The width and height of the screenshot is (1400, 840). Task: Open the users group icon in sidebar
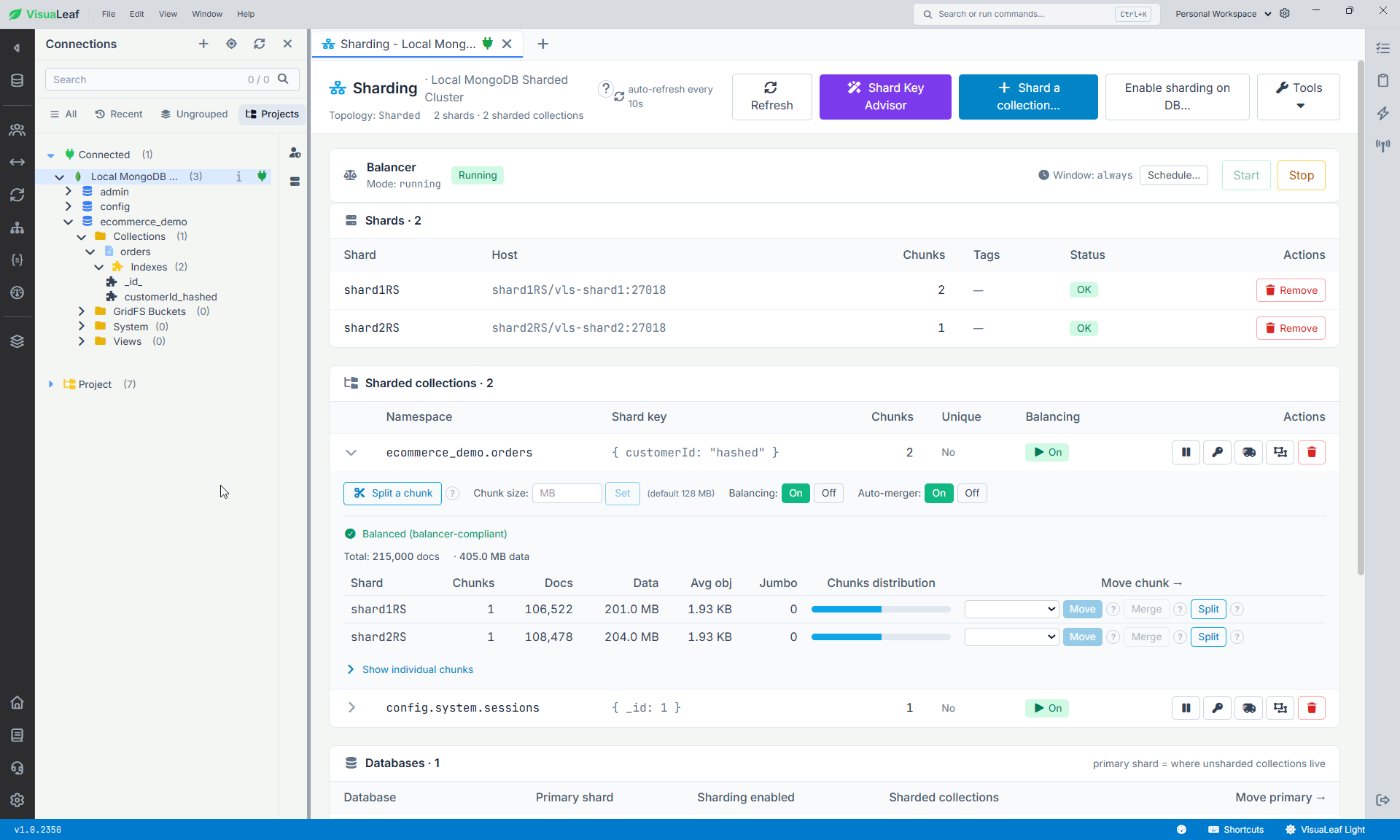pos(17,130)
